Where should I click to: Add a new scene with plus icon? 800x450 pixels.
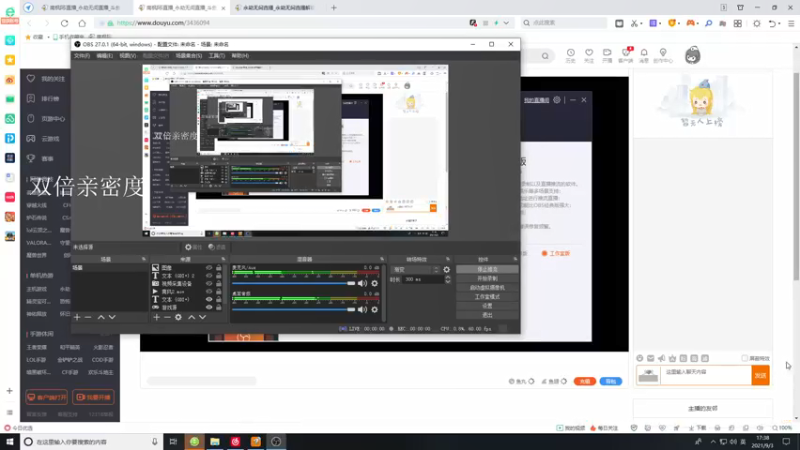77,317
